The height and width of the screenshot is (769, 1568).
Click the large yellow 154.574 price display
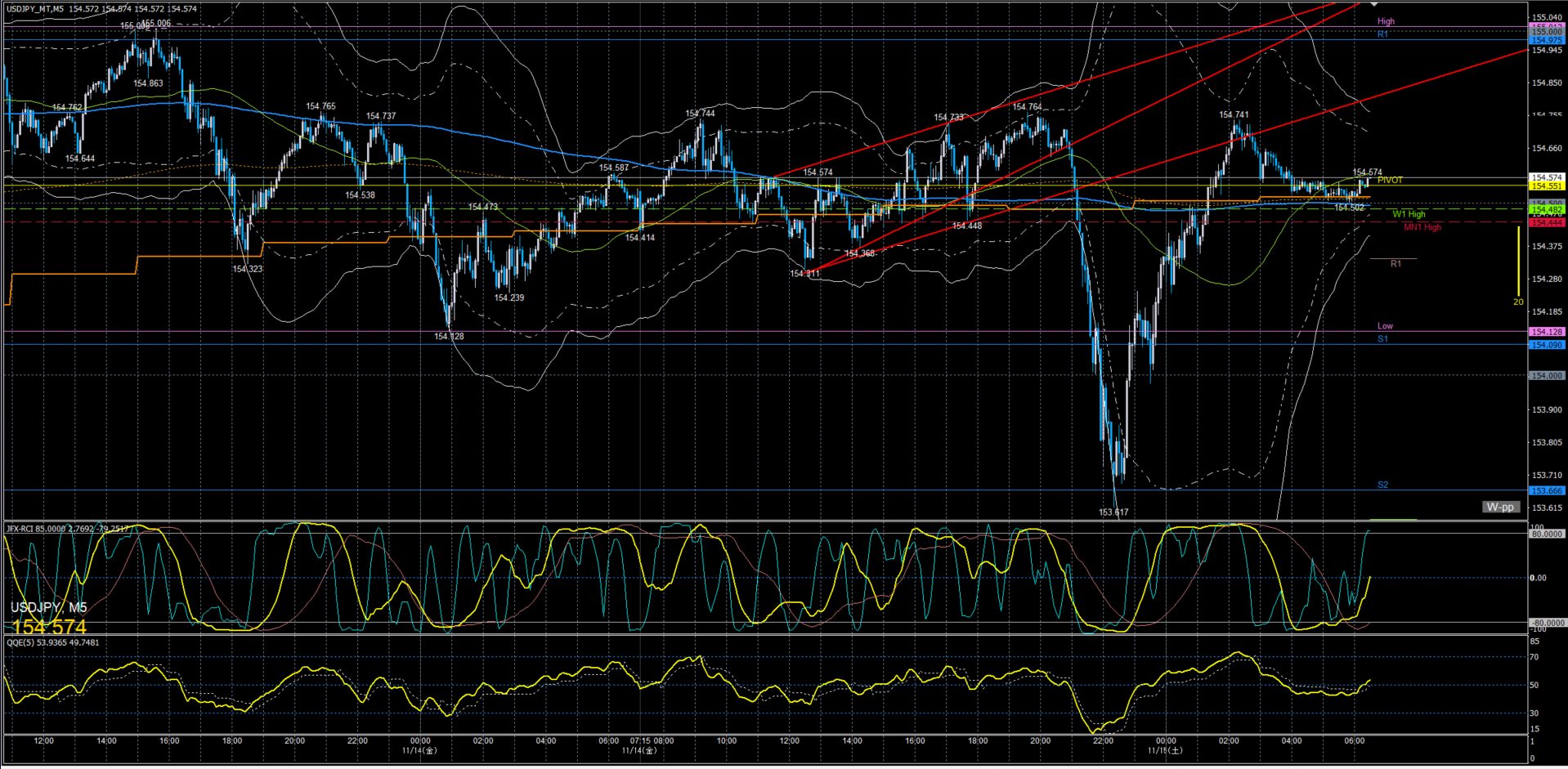[x=49, y=628]
